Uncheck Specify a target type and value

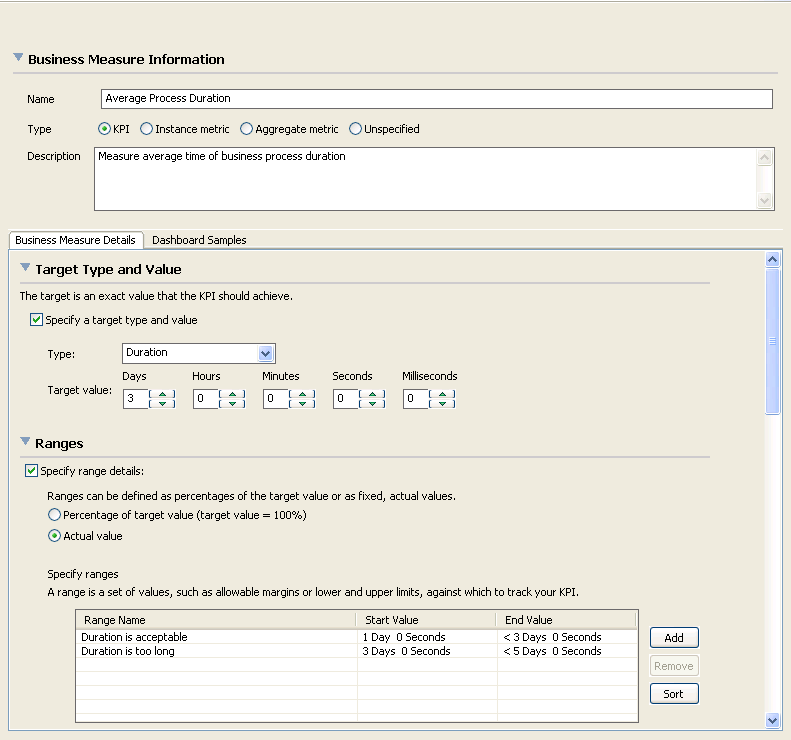click(x=36, y=320)
